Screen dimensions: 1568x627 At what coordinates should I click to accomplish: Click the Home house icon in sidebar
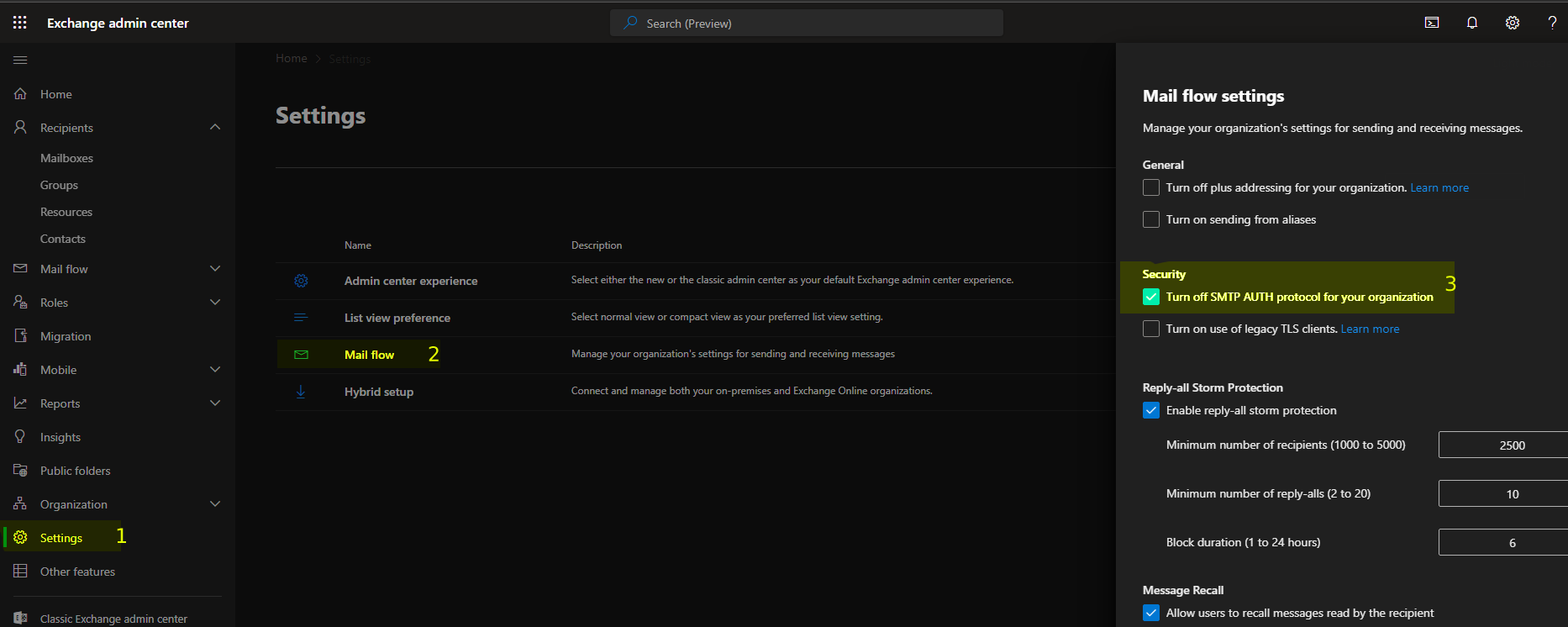click(x=20, y=94)
